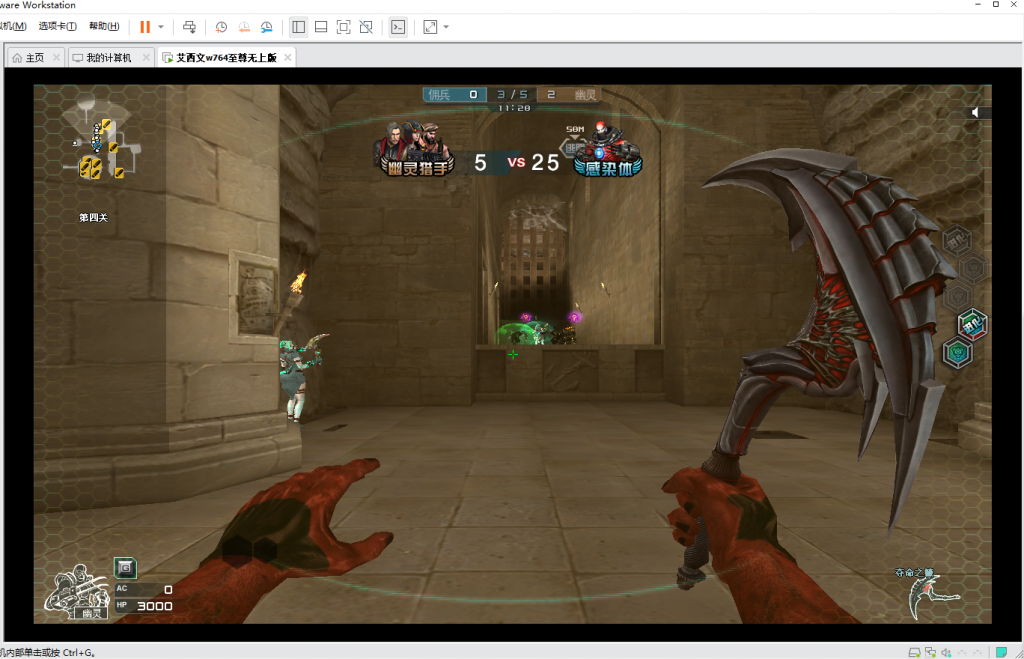Click the stretch guest display icon
1024x659 pixels.
point(430,27)
